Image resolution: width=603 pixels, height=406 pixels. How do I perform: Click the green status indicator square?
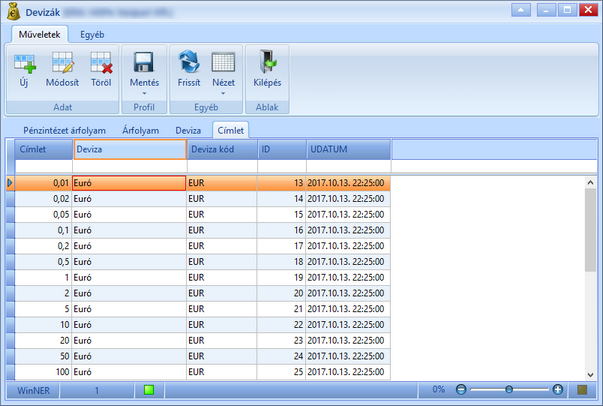[149, 390]
